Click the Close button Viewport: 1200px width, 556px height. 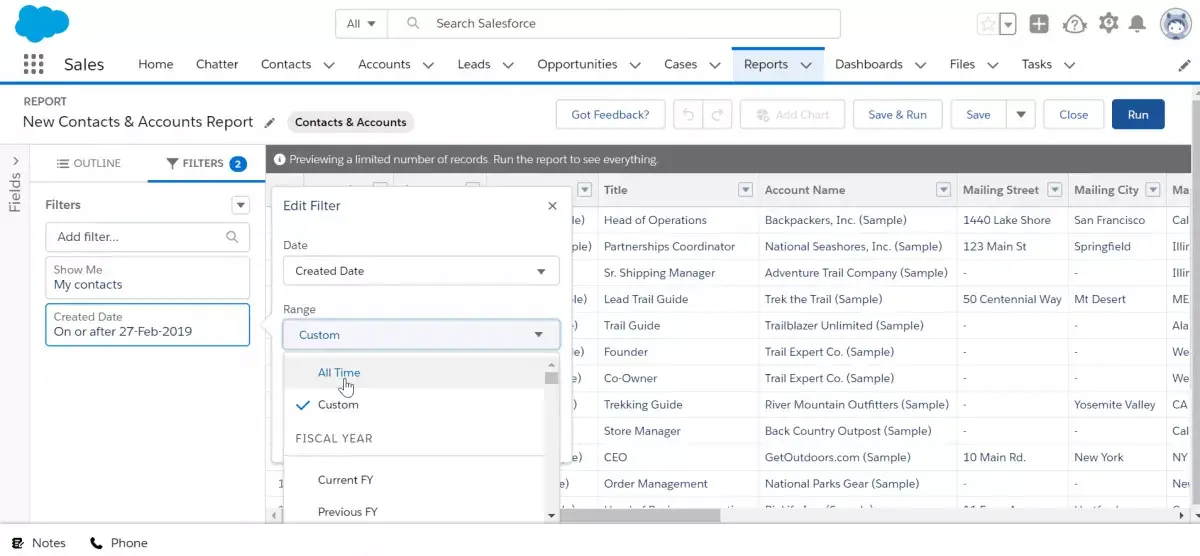pyautogui.click(x=1073, y=115)
